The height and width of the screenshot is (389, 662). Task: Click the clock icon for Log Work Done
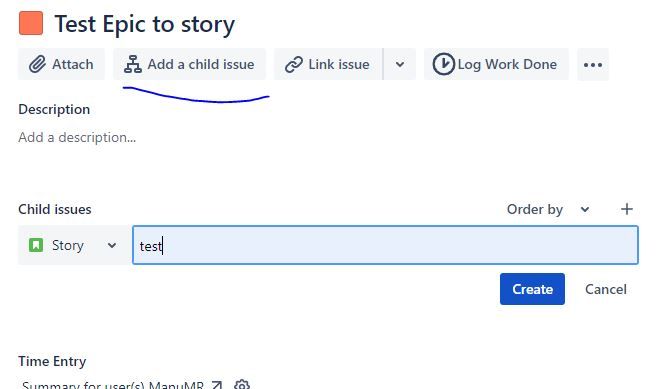coord(443,64)
